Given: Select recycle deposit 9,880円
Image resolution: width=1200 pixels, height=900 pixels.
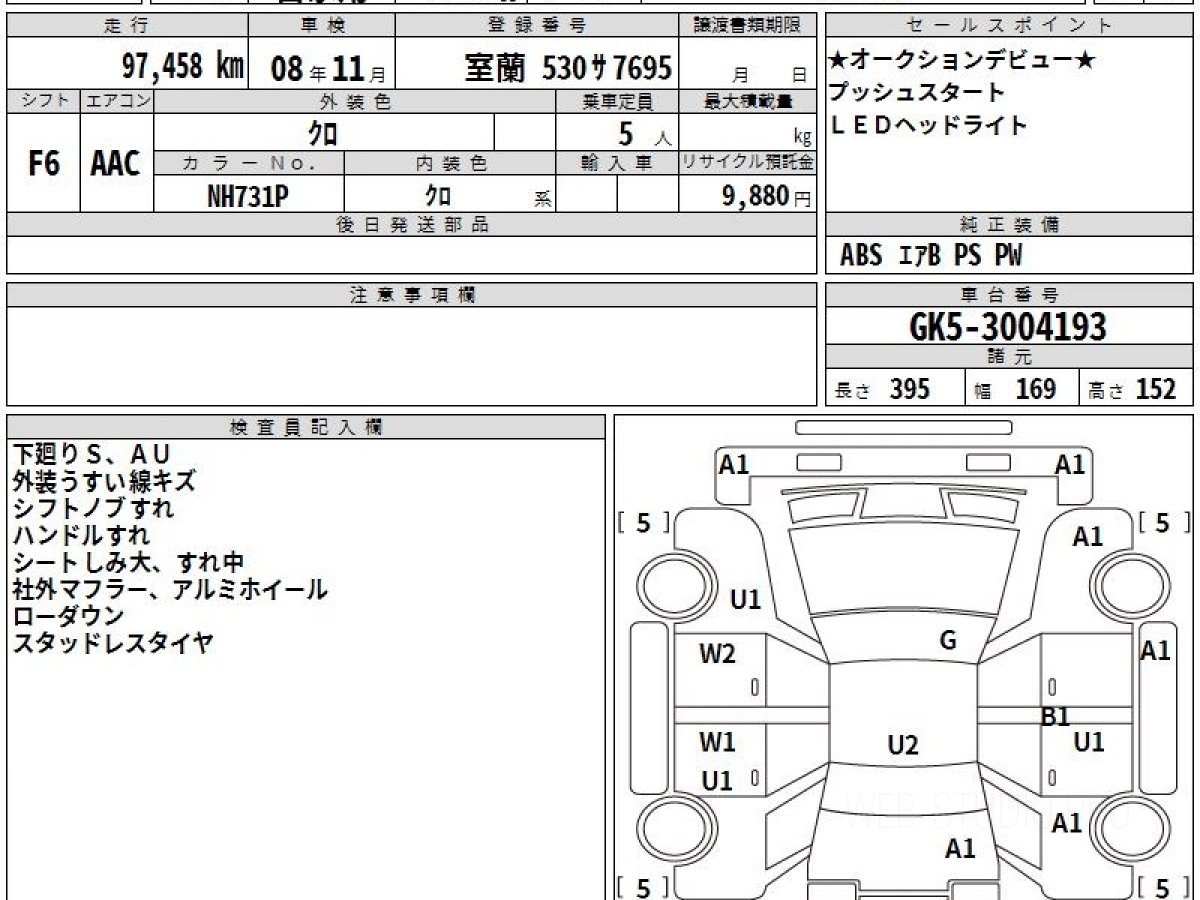Looking at the screenshot, I should (x=767, y=195).
